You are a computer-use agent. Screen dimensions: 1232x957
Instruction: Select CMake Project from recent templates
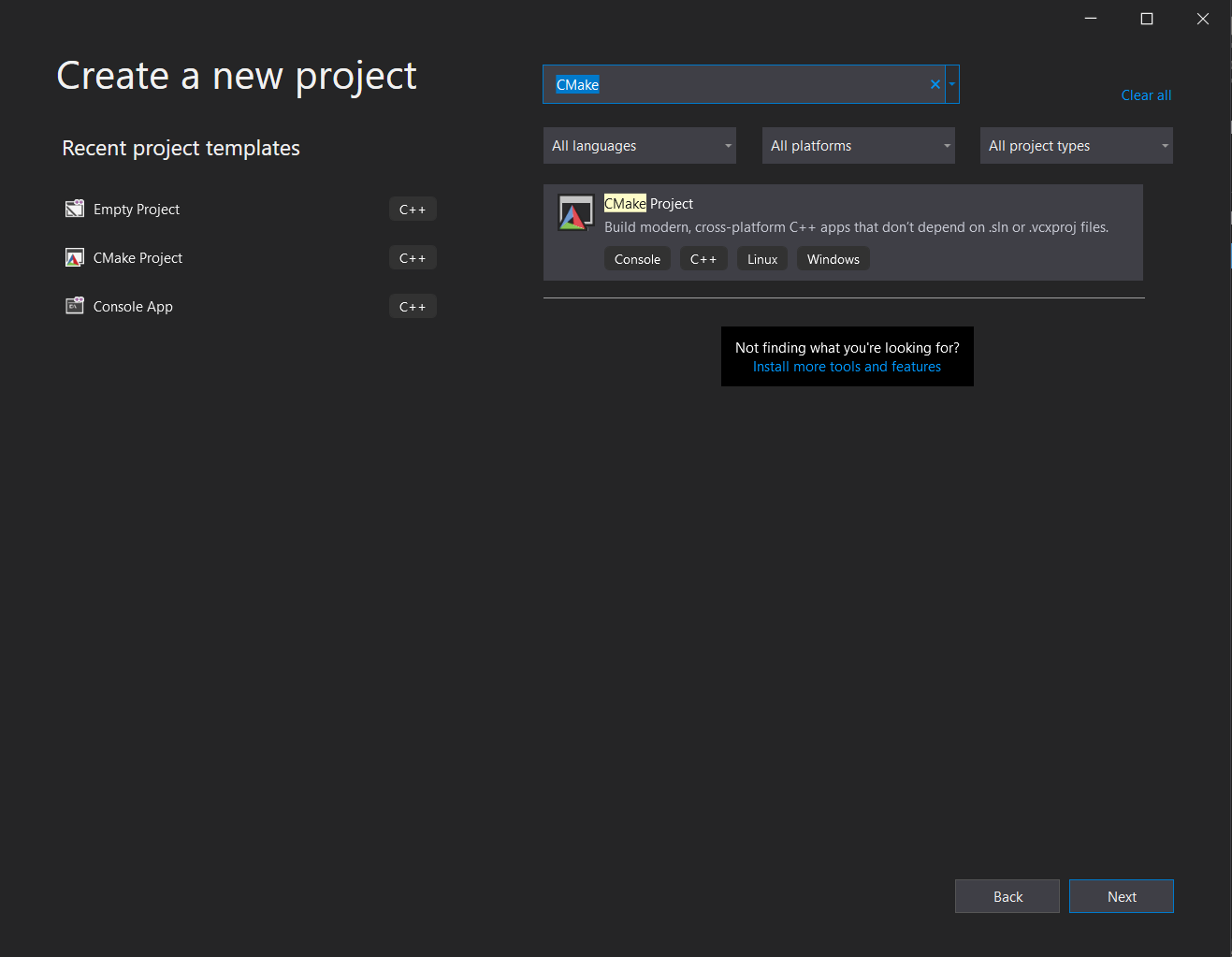pyautogui.click(x=138, y=258)
